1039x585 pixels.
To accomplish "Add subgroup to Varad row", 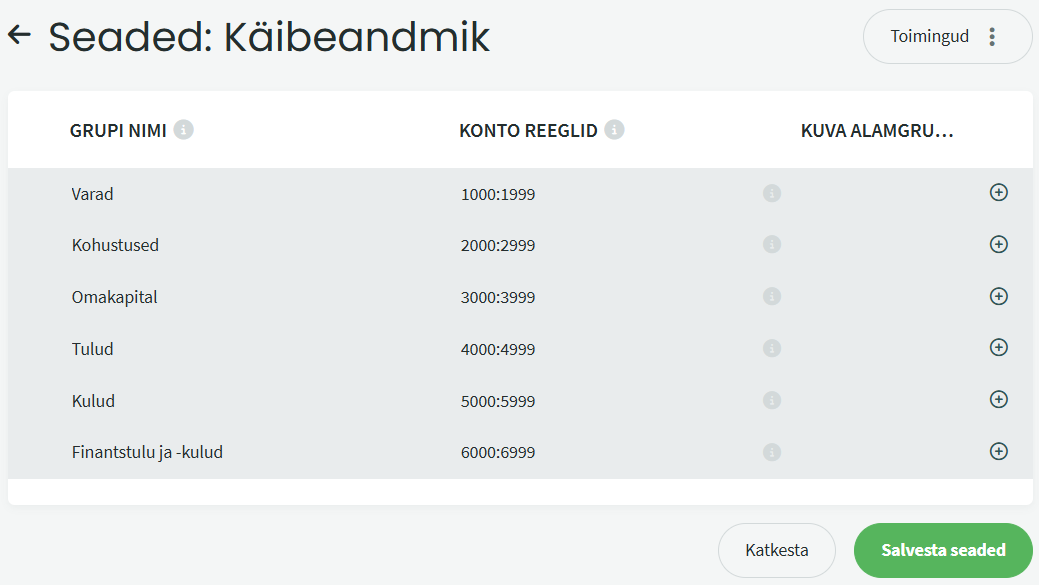I will tap(998, 193).
